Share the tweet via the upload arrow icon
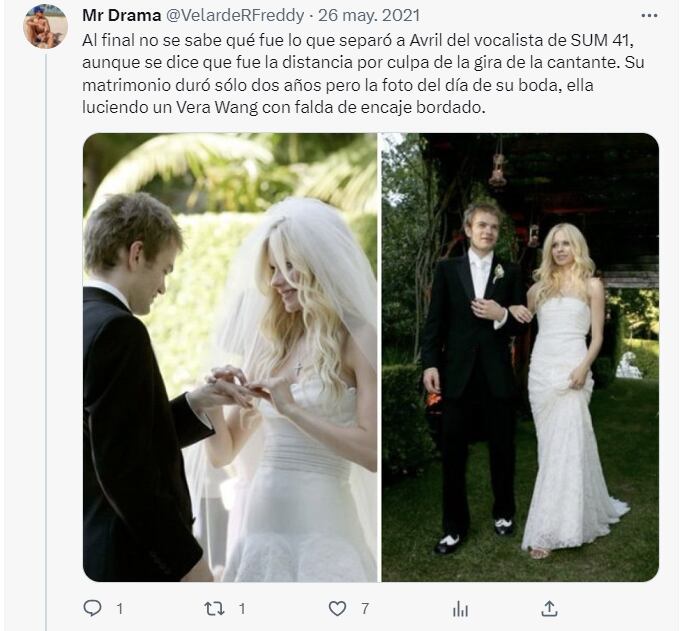This screenshot has height=631, width=680. [549, 607]
